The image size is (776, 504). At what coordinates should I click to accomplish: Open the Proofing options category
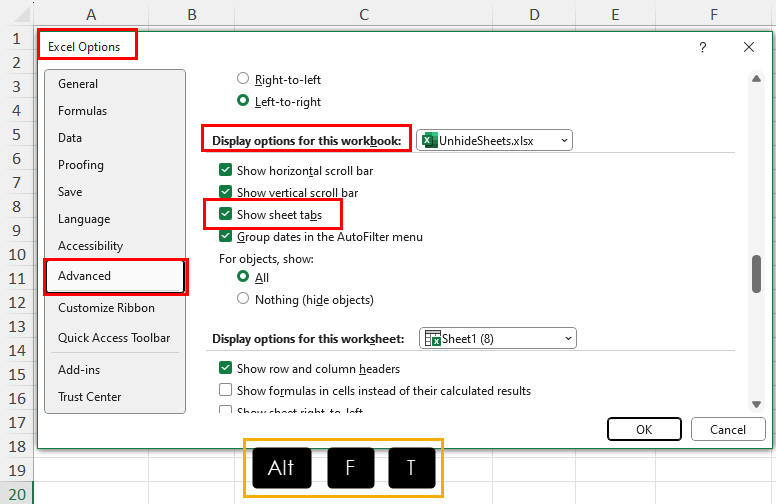[115, 165]
